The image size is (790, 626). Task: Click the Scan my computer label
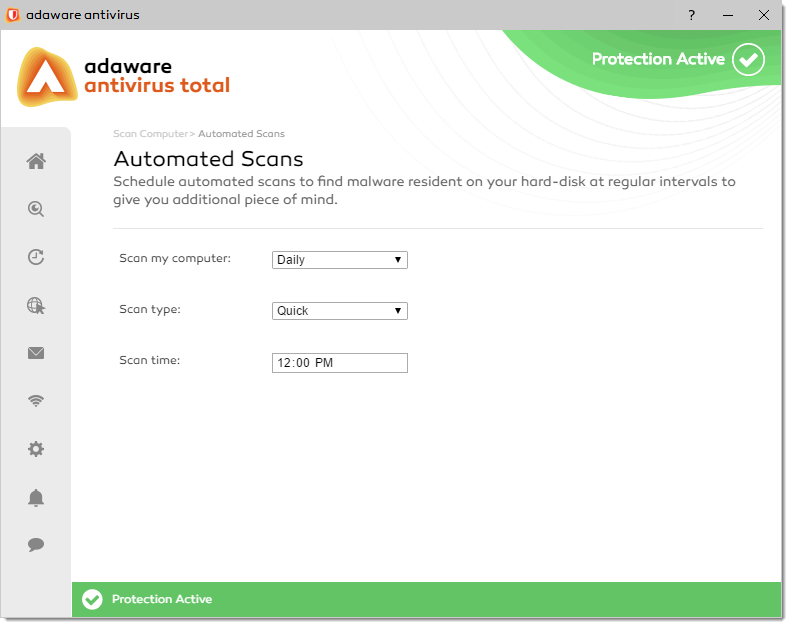click(175, 259)
